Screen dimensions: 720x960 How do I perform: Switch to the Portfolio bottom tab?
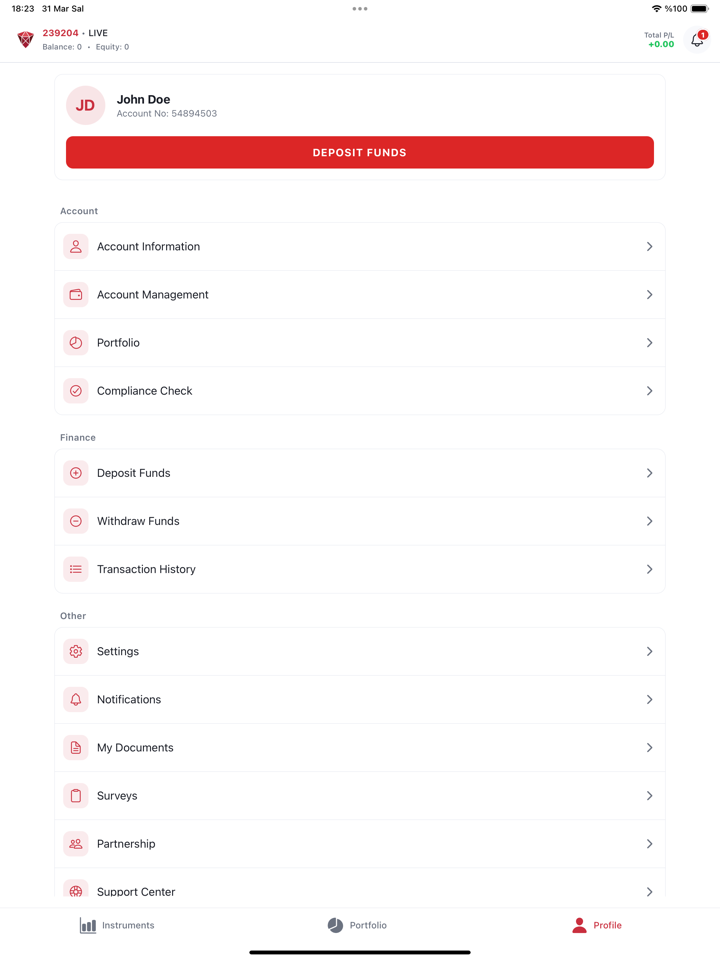(x=357, y=926)
